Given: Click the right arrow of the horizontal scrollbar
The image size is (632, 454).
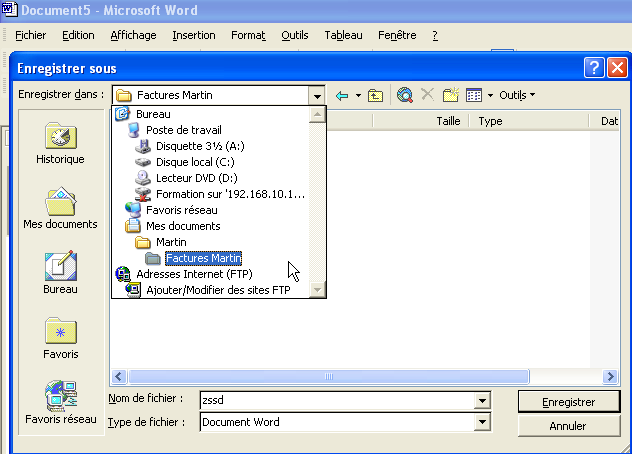Looking at the screenshot, I should [611, 377].
